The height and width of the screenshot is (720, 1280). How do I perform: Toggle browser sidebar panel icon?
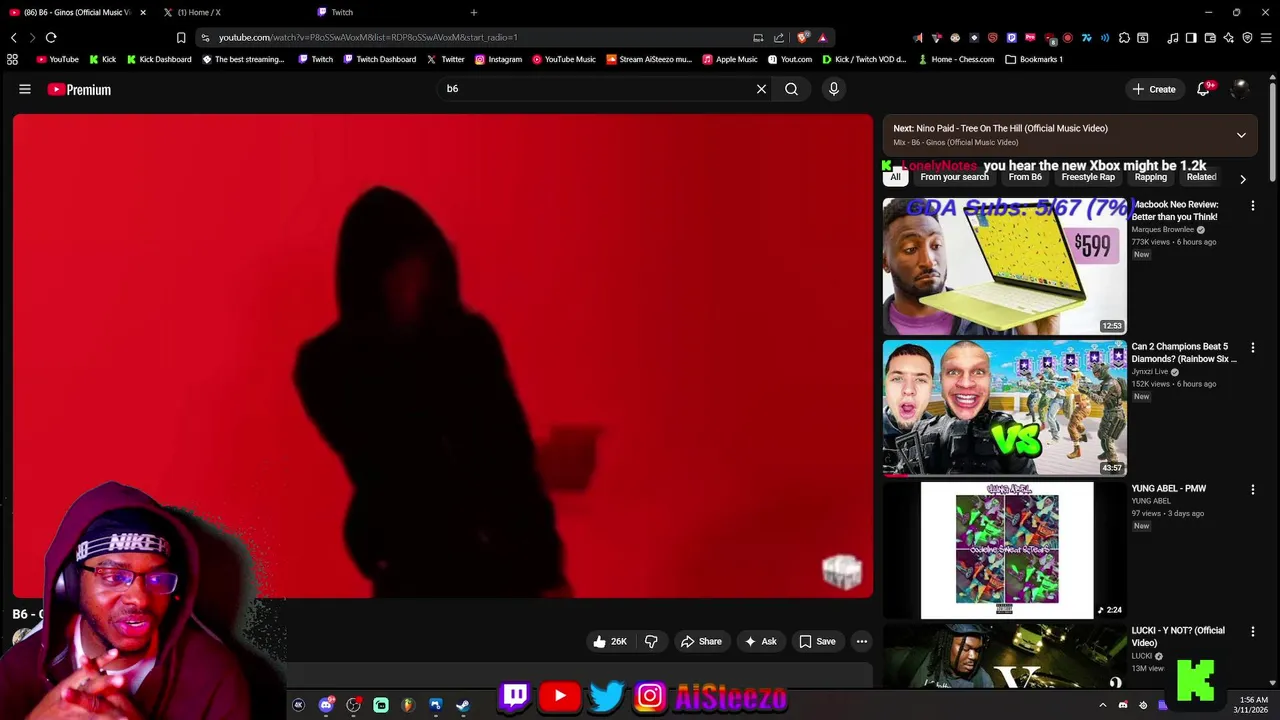(x=1191, y=37)
